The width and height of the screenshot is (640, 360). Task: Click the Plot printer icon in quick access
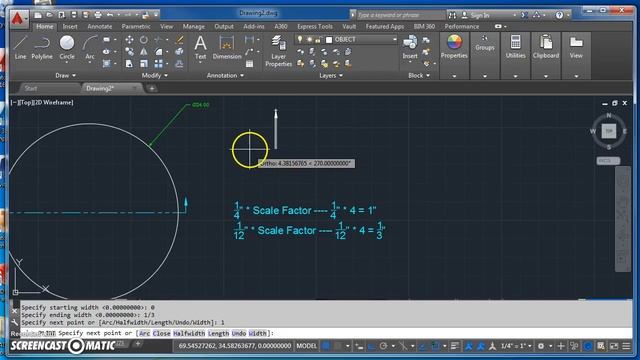tap(98, 15)
